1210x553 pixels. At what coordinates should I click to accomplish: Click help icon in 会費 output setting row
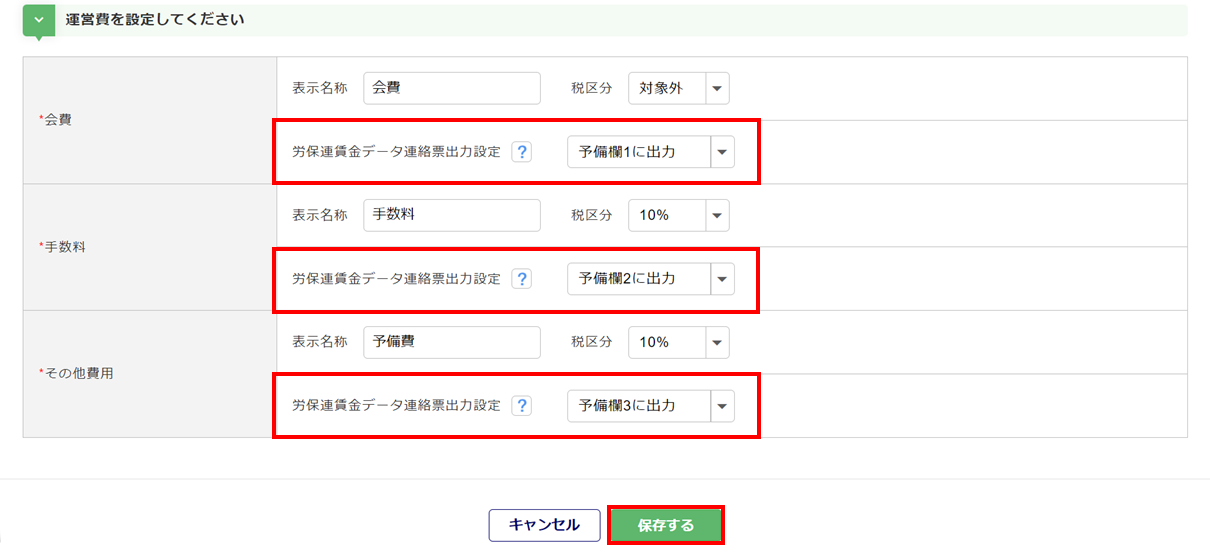(521, 152)
